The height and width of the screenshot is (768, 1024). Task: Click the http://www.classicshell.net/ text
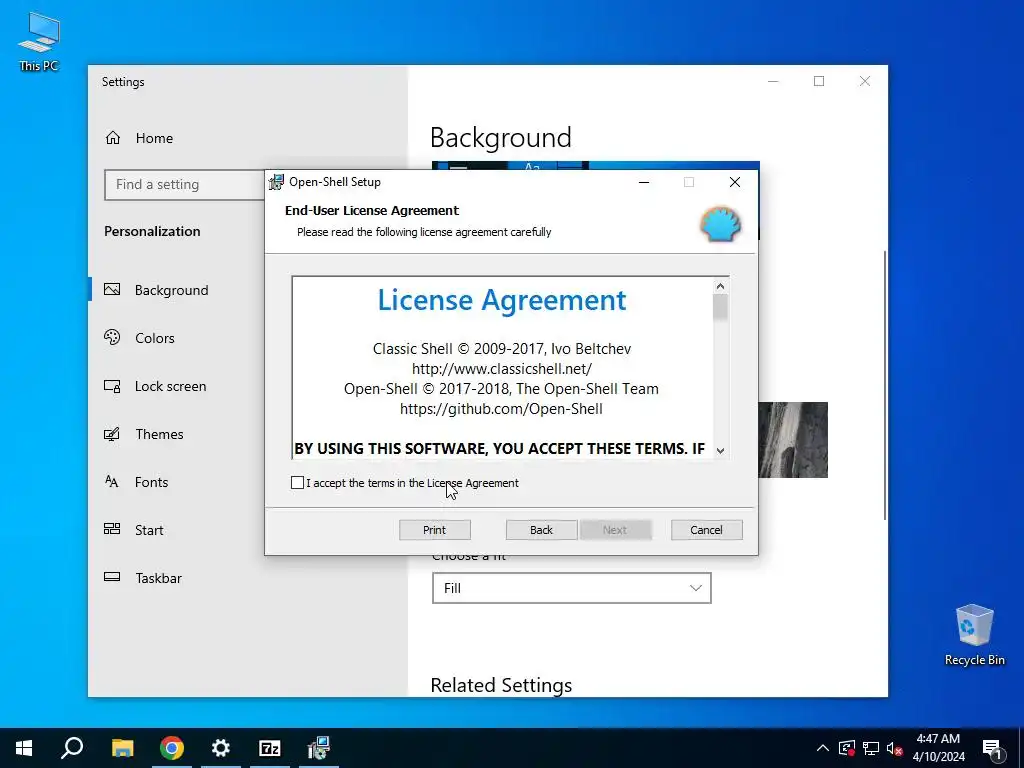(502, 369)
